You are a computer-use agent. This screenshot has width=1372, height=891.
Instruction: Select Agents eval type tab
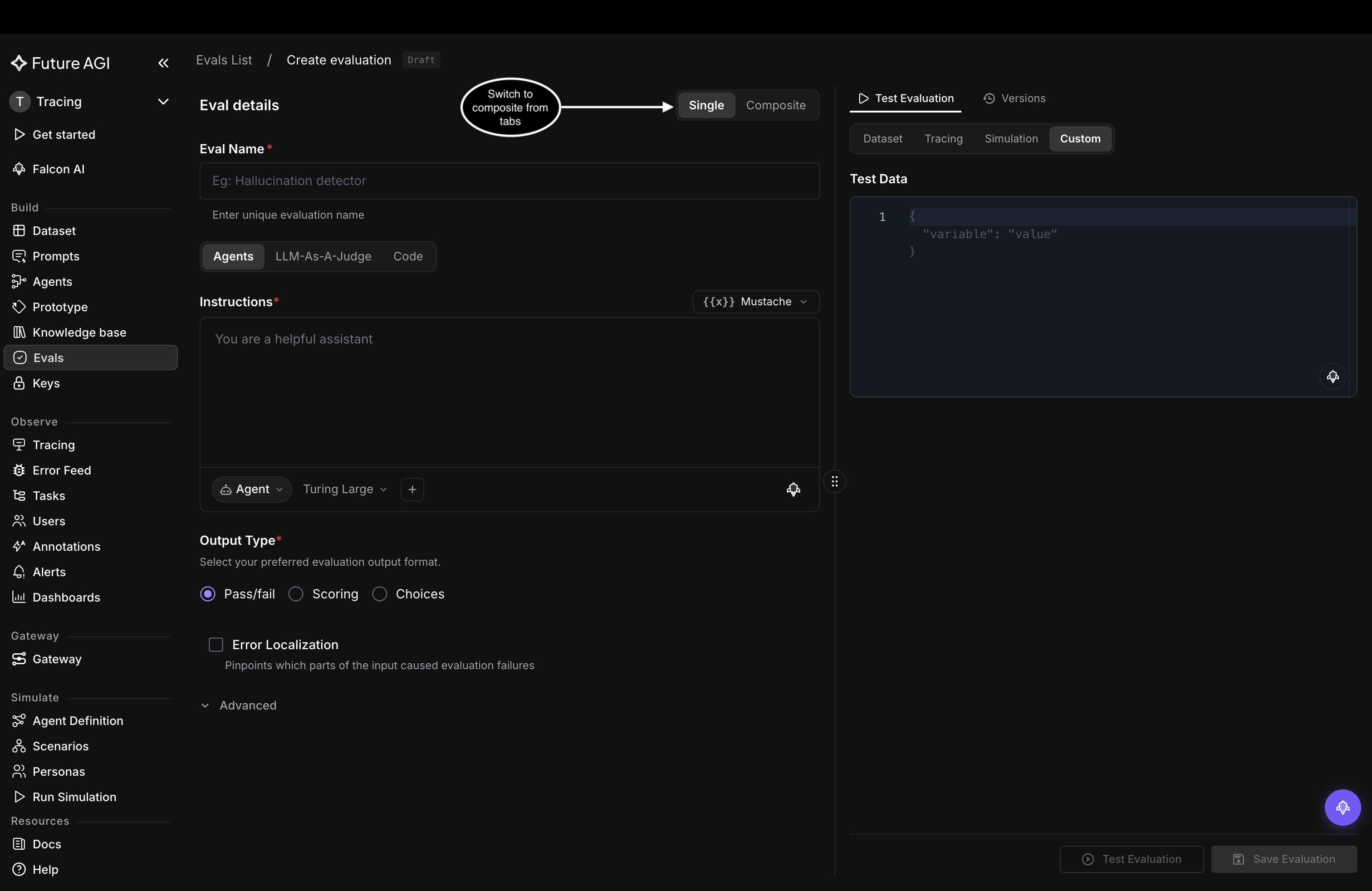[233, 256]
